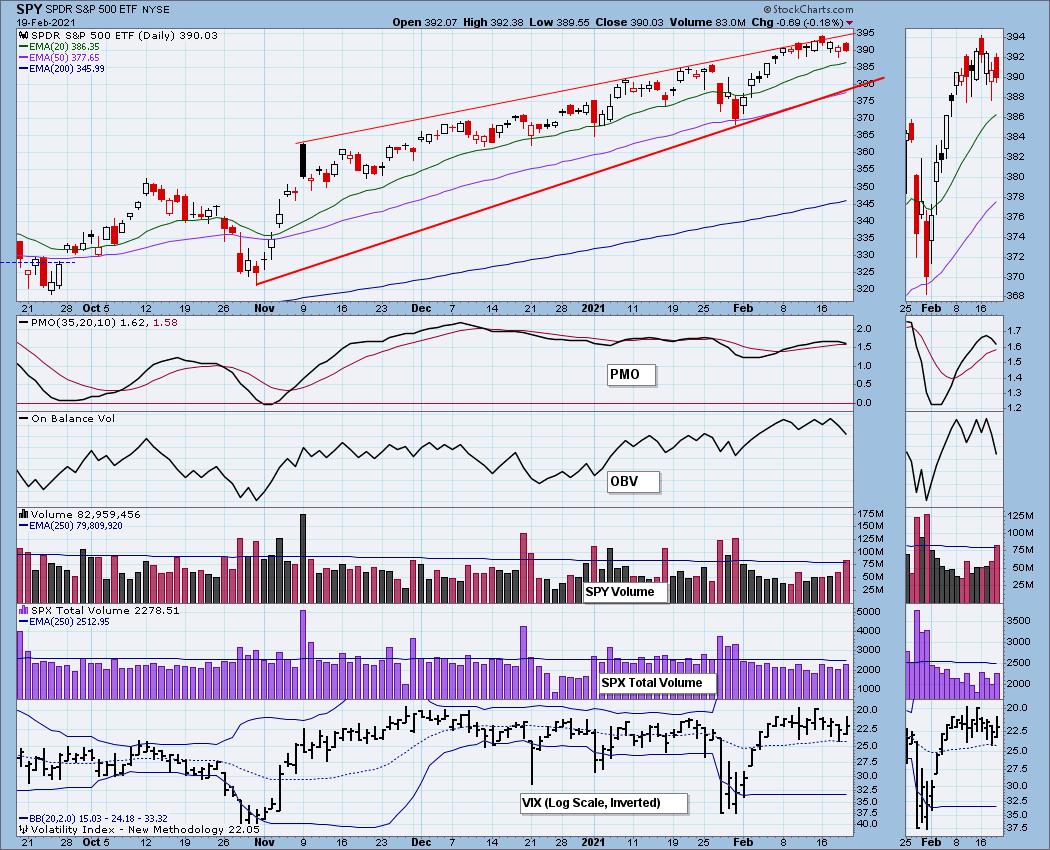Image resolution: width=1050 pixels, height=850 pixels.
Task: Click the navy EMA(200) legend line swatch
Action: pyautogui.click(x=23, y=68)
